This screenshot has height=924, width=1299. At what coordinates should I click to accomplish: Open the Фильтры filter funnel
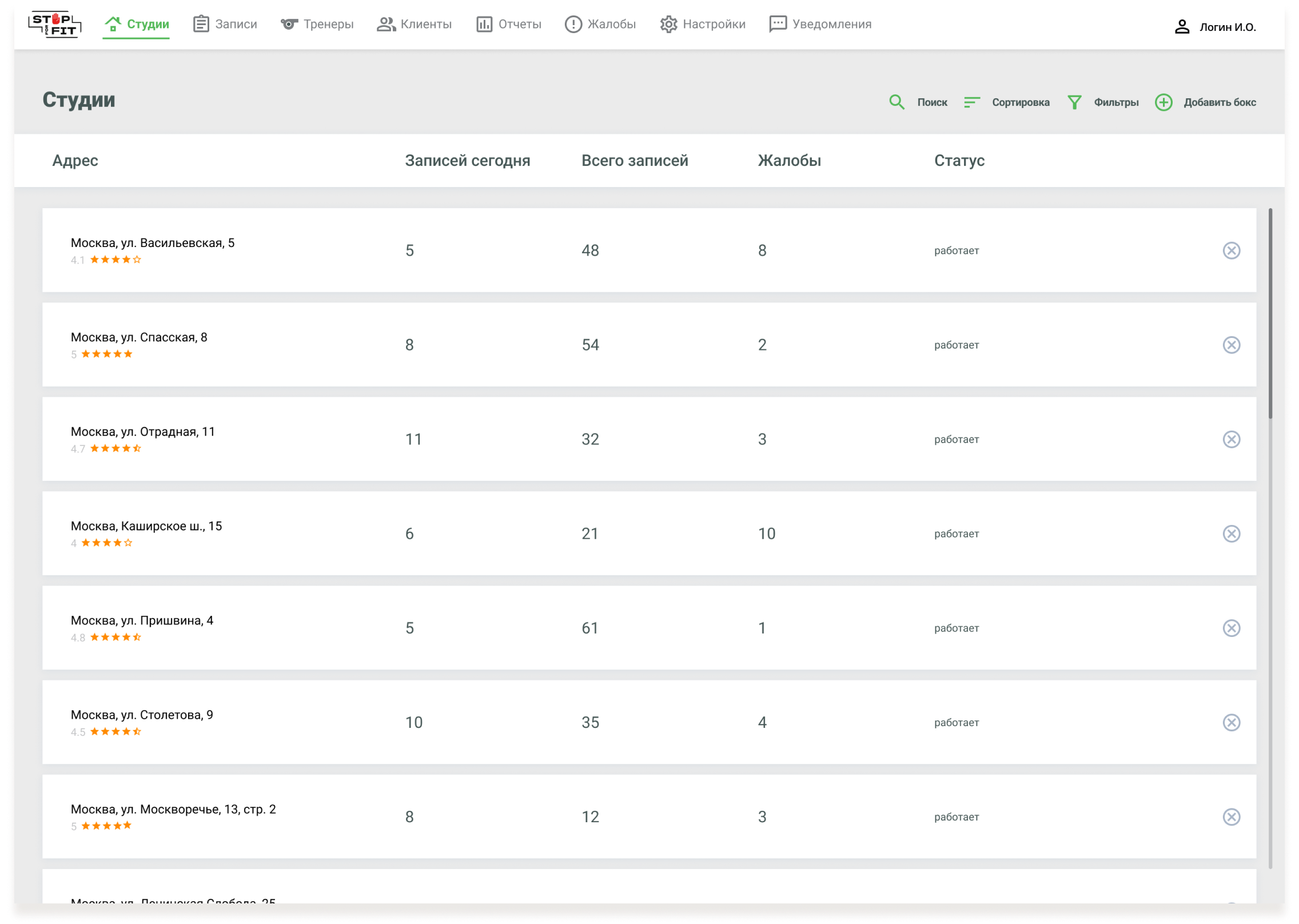[x=1074, y=102]
